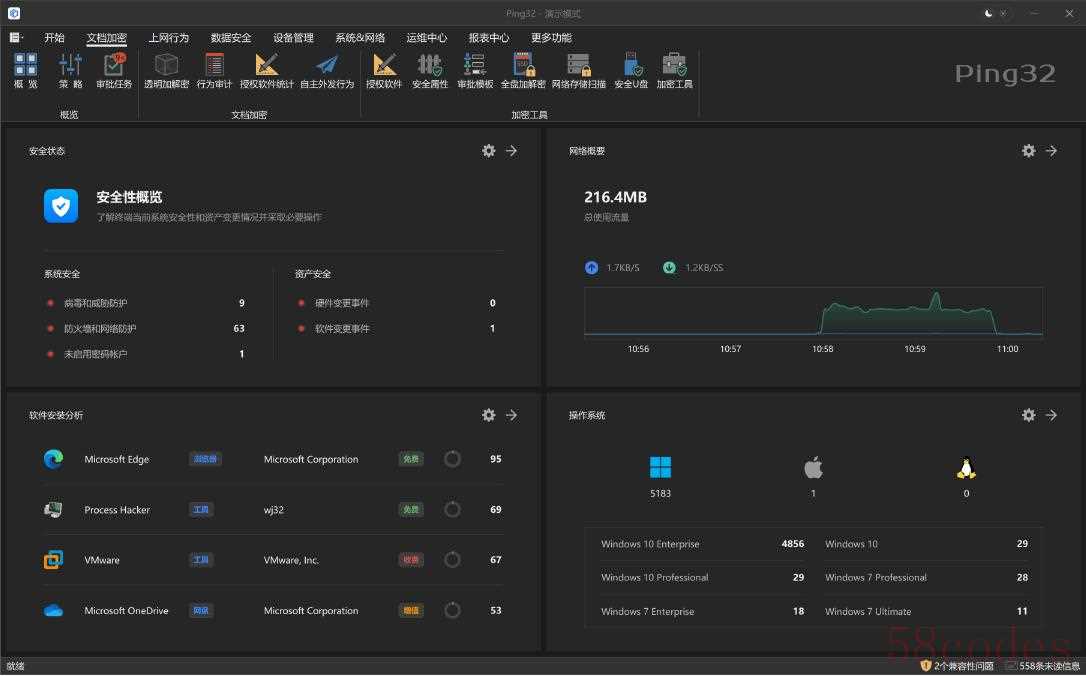This screenshot has width=1086, height=676.
Task: Open 授权软件统计 in the ribbon
Action: click(267, 70)
